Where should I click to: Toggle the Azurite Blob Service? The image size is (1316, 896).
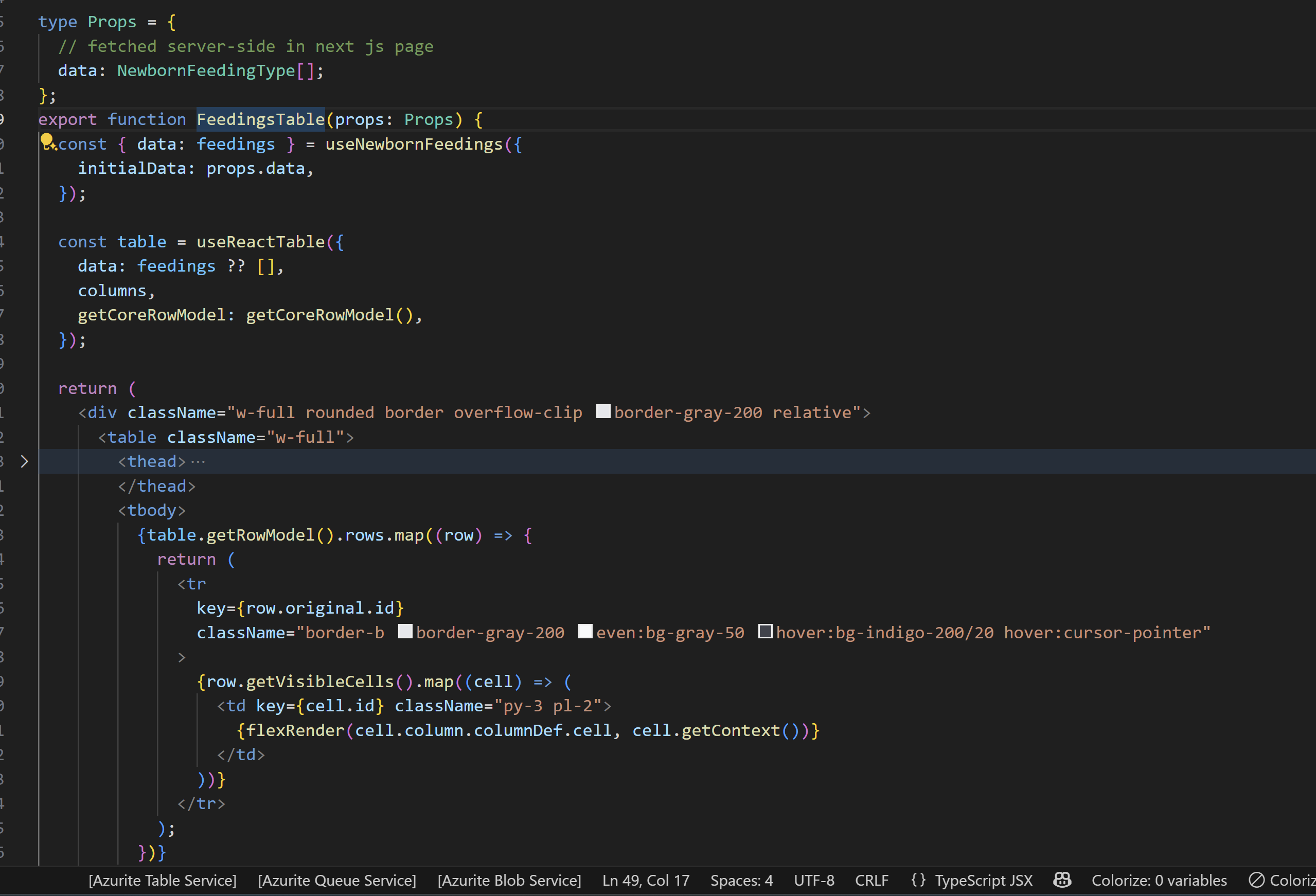coord(509,880)
